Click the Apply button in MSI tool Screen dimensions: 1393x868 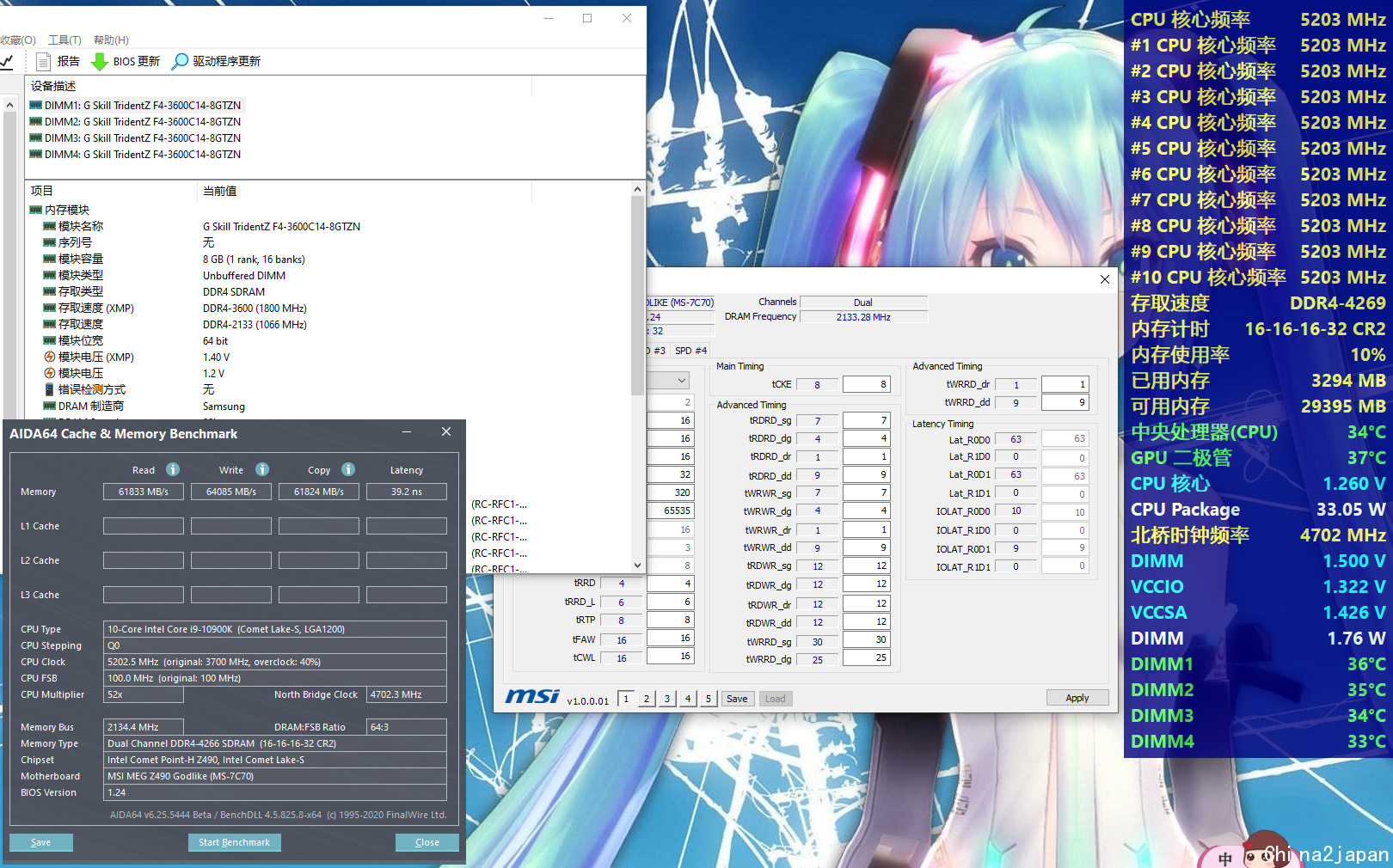(x=1077, y=698)
